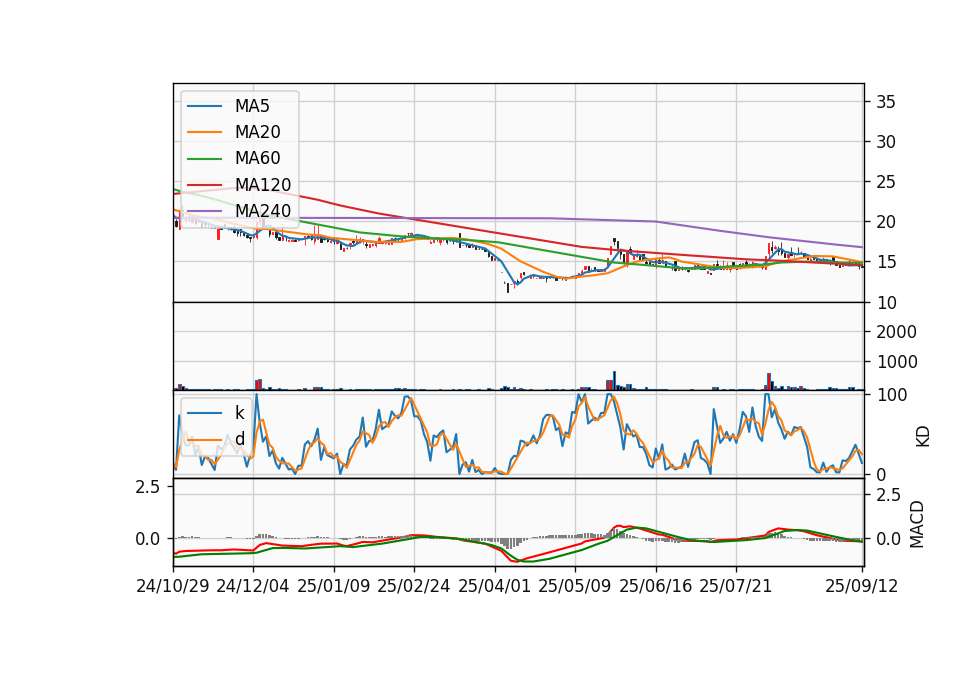
Task: Click the price axis value 10
Action: [885, 302]
